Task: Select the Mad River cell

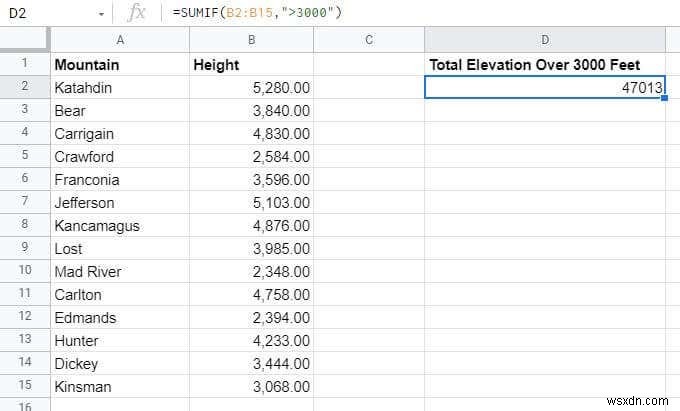Action: click(x=120, y=271)
